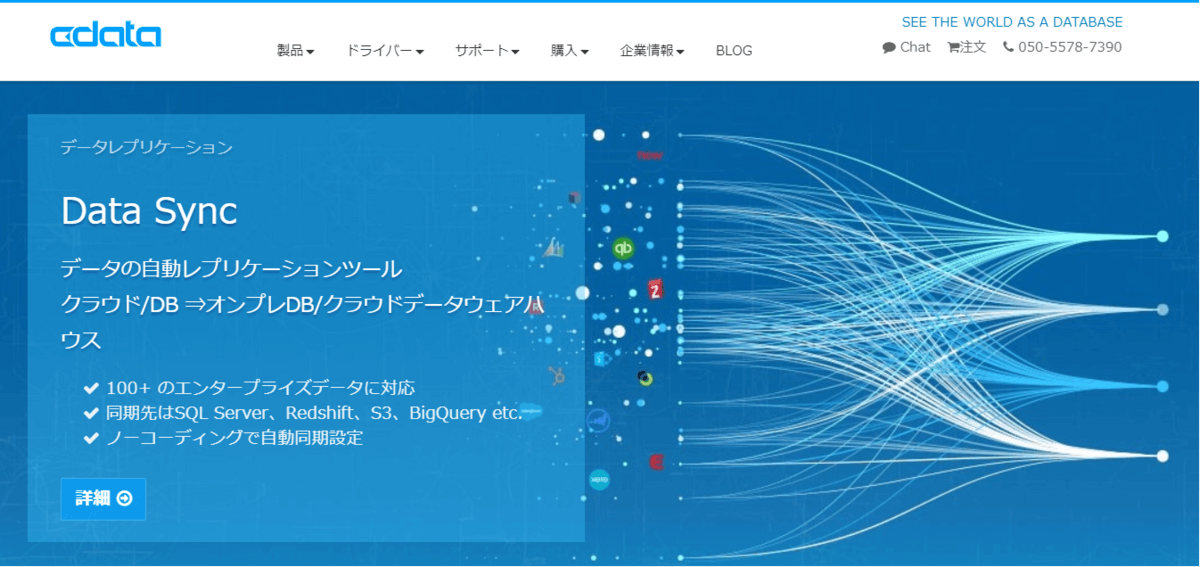Viewport: 1200px width, 567px height.
Task: Click the 注文 order link
Action: click(x=967, y=47)
